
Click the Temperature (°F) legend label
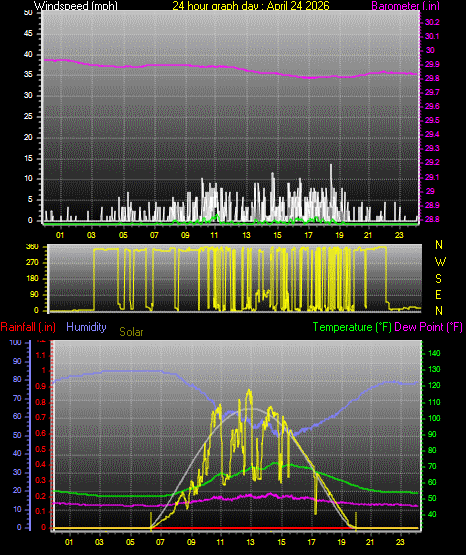(352, 327)
